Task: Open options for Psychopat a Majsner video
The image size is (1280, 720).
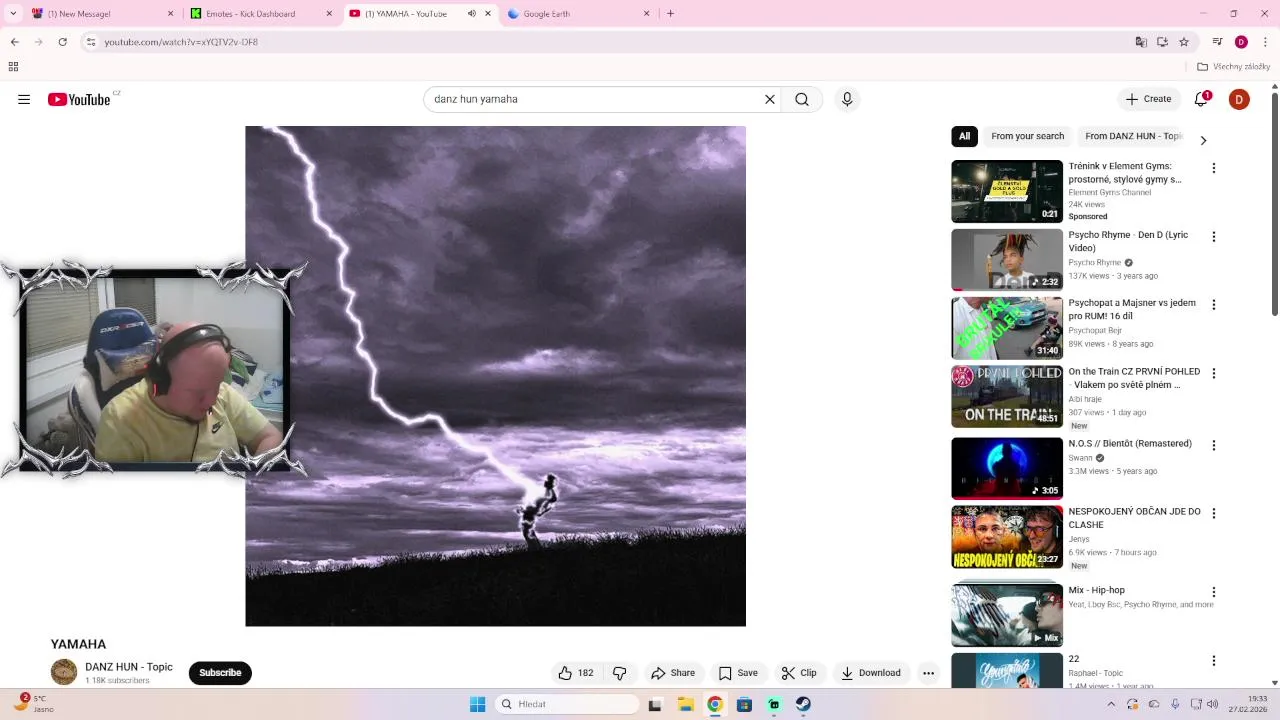Action: point(1214,305)
